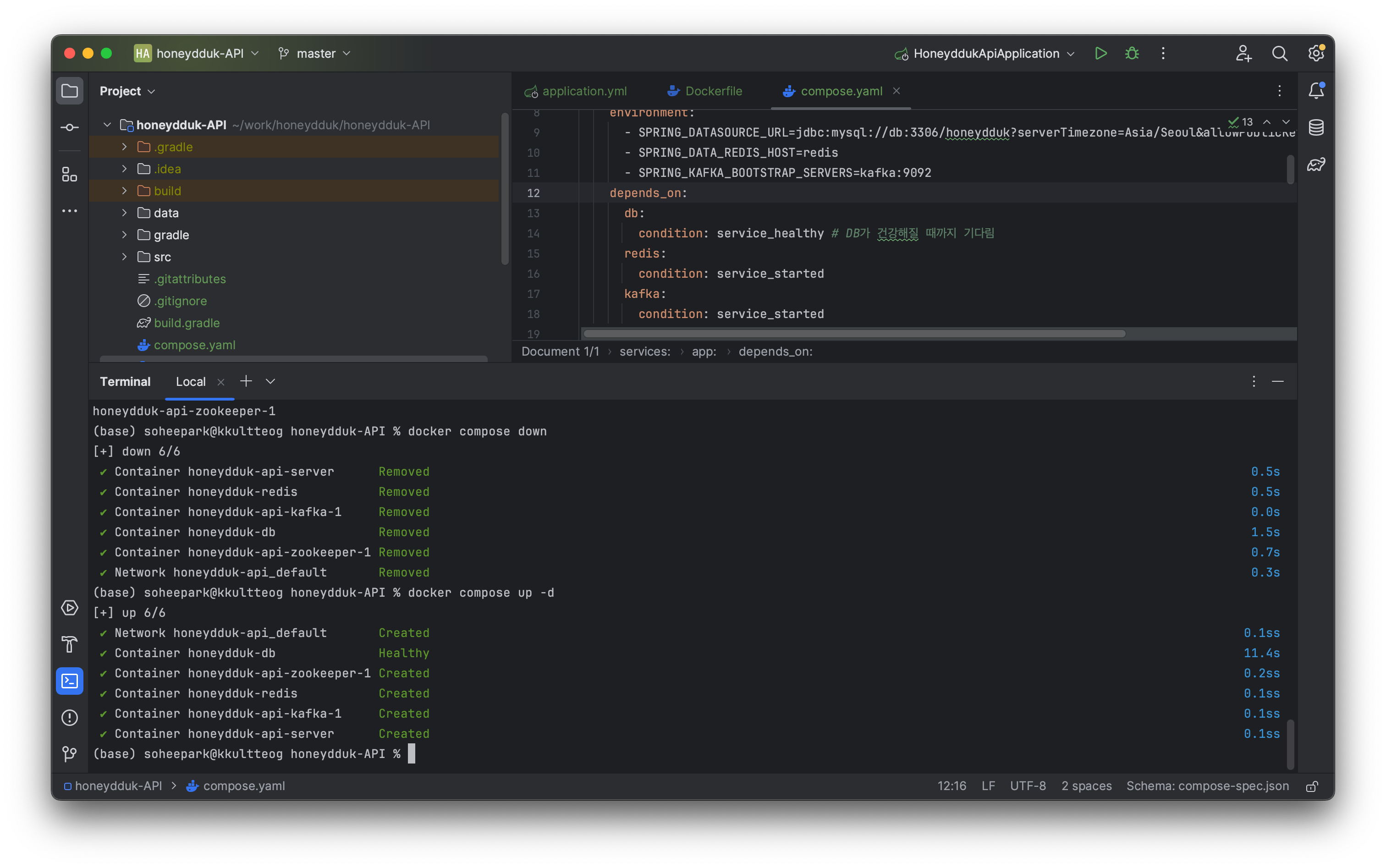Open the Structure tool window icon
The width and height of the screenshot is (1386, 868).
pyautogui.click(x=70, y=175)
